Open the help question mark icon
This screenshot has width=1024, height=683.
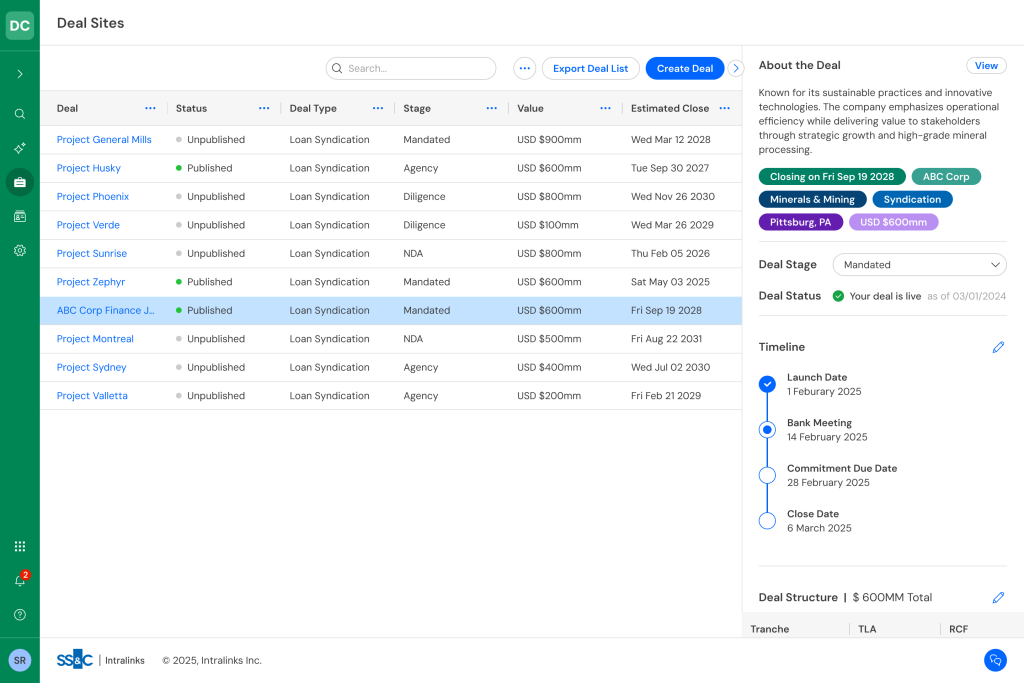tap(20, 614)
